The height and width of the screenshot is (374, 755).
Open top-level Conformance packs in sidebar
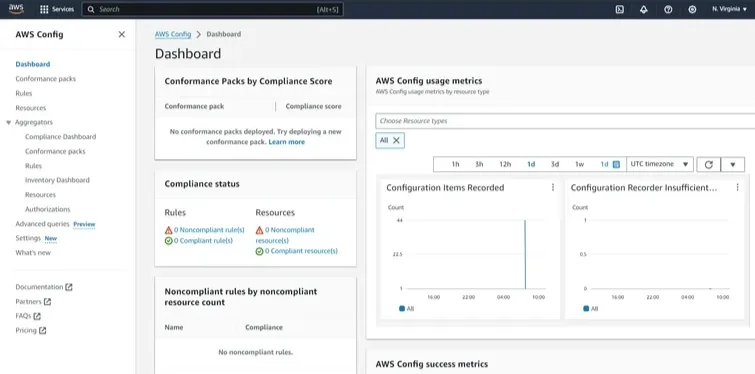[x=45, y=78]
